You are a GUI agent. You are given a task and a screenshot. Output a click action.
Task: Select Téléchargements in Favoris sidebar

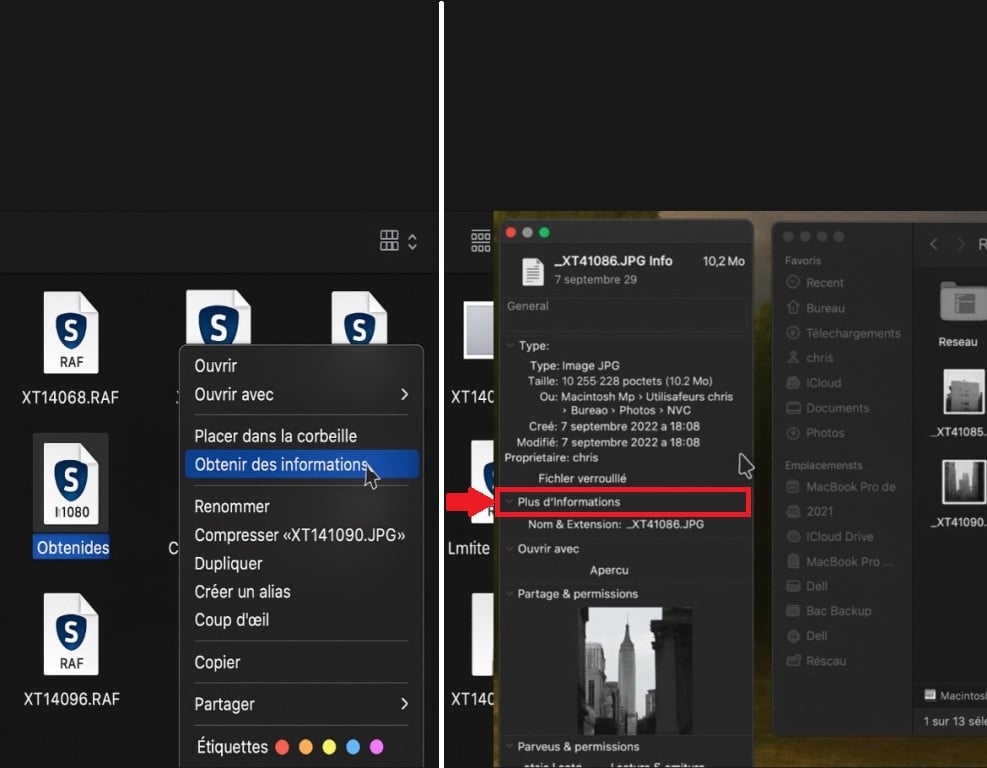tap(853, 333)
